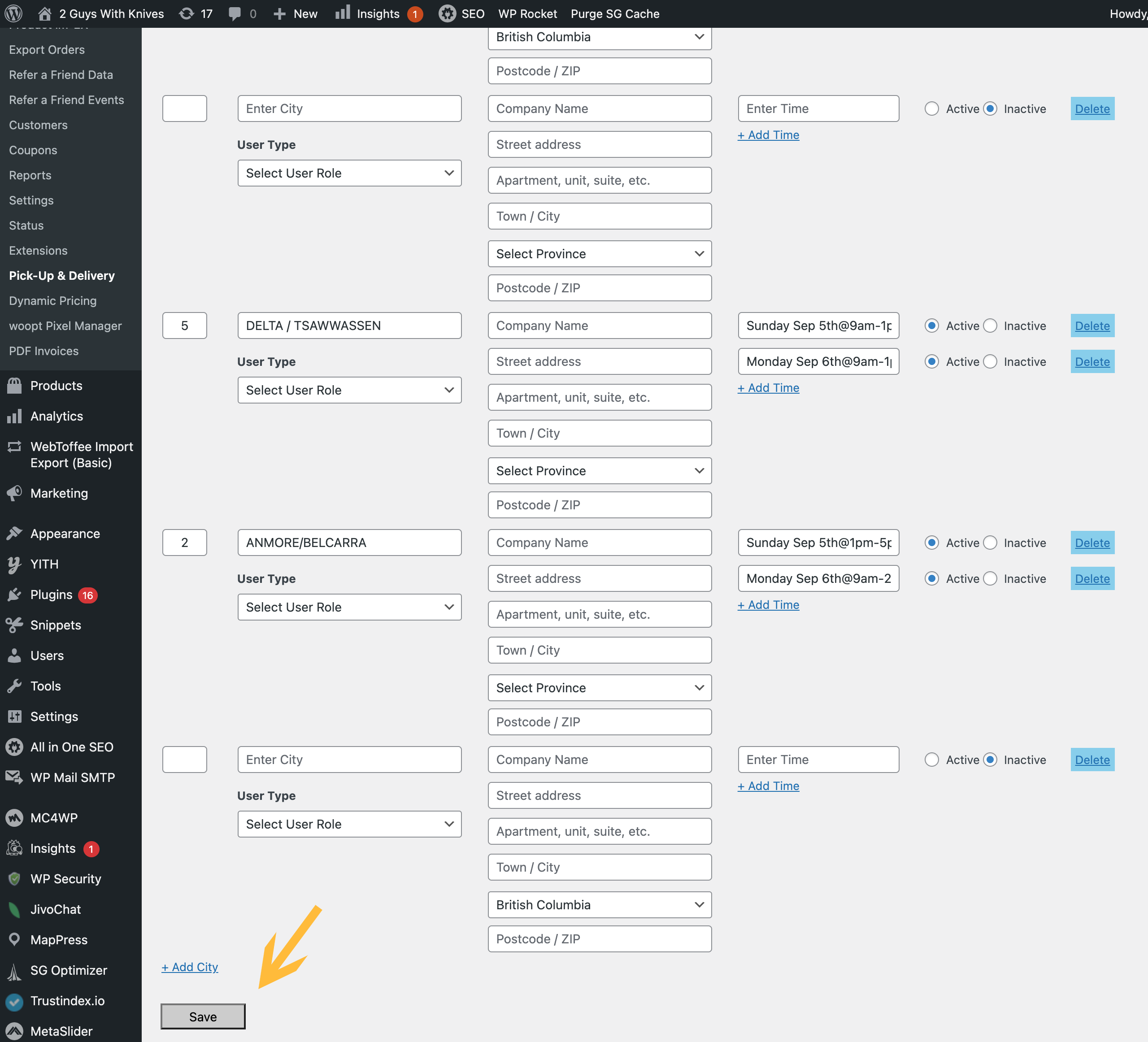Open the bottom British Columbia province dropdown

point(599,905)
